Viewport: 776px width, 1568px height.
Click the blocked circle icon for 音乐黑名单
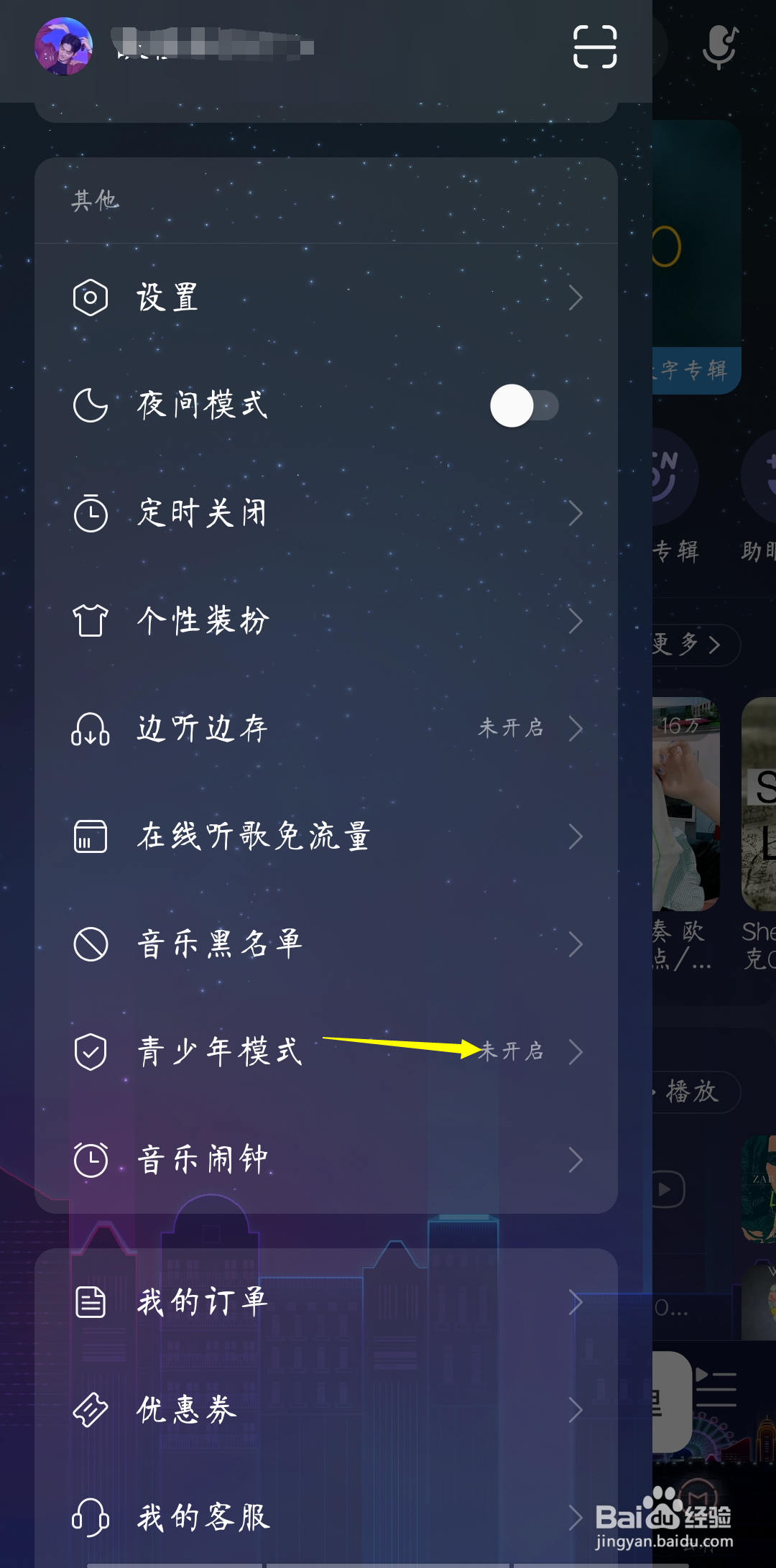click(91, 944)
